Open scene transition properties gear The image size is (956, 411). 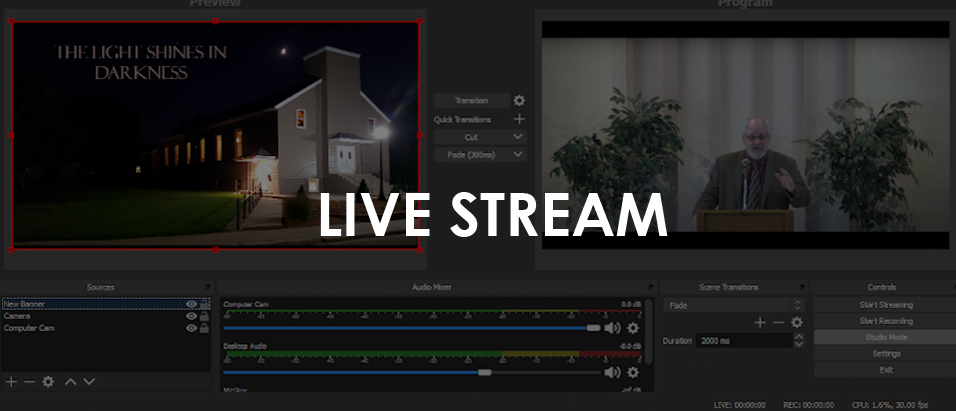tap(796, 323)
